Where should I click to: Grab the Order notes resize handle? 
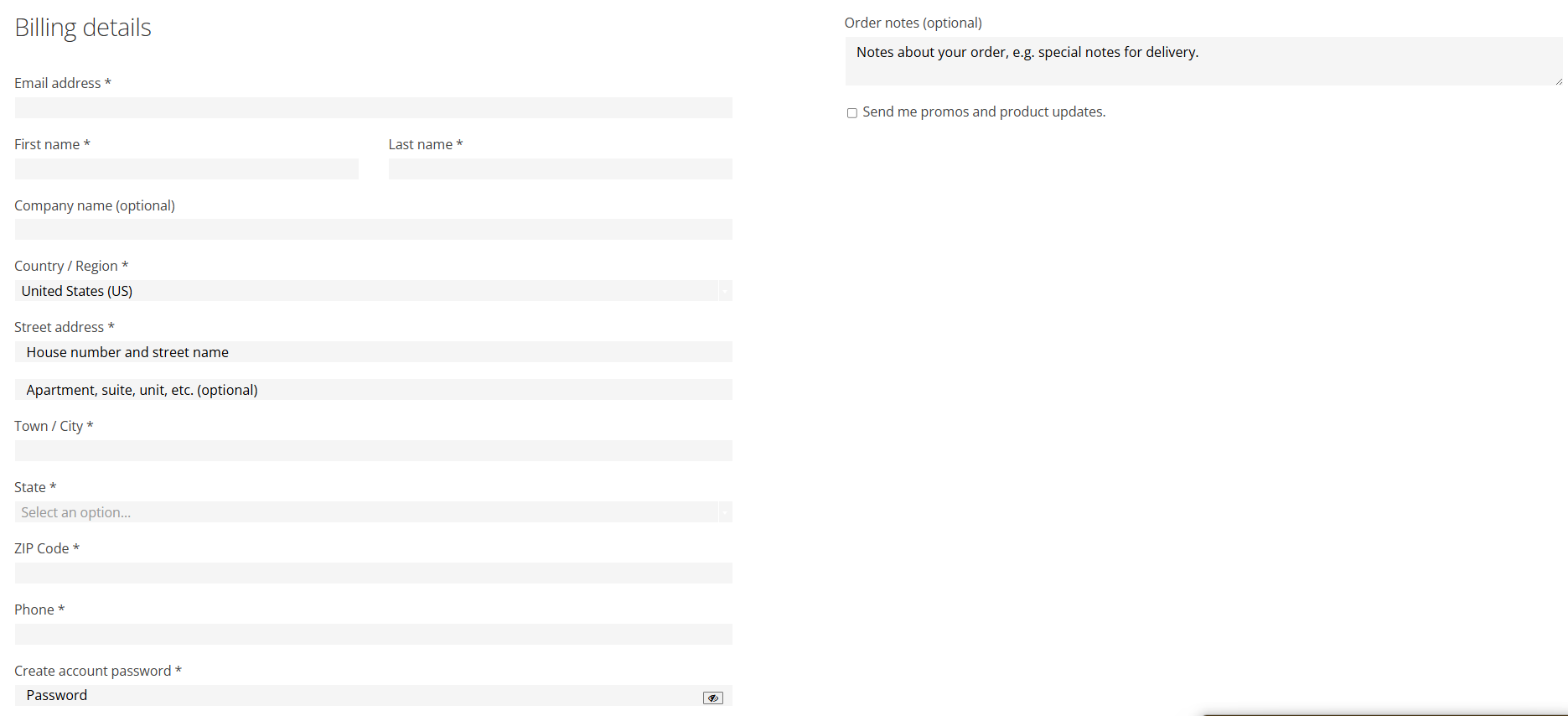1559,81
